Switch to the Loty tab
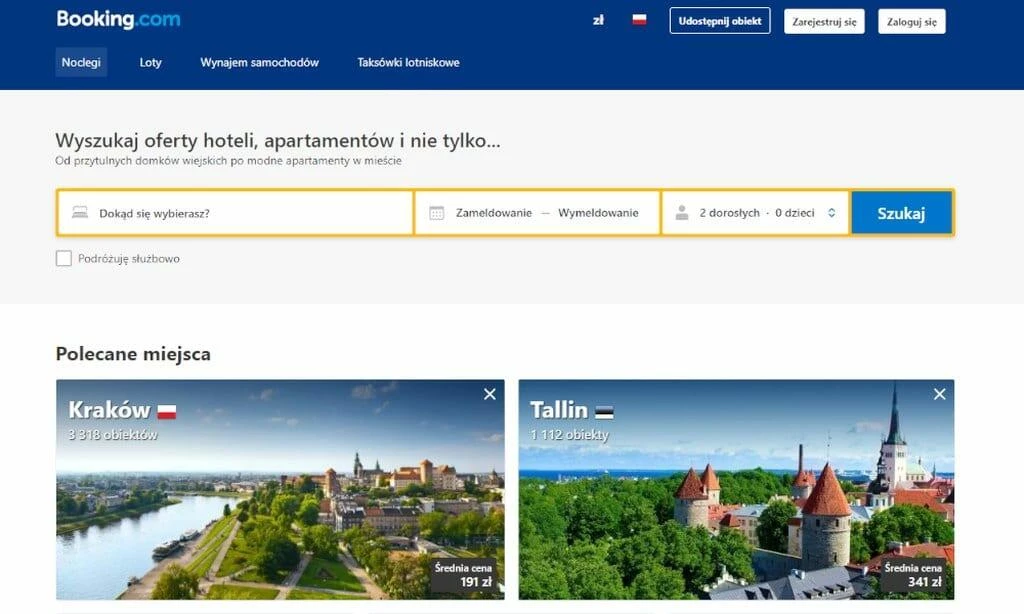The image size is (1024, 614). (x=150, y=62)
